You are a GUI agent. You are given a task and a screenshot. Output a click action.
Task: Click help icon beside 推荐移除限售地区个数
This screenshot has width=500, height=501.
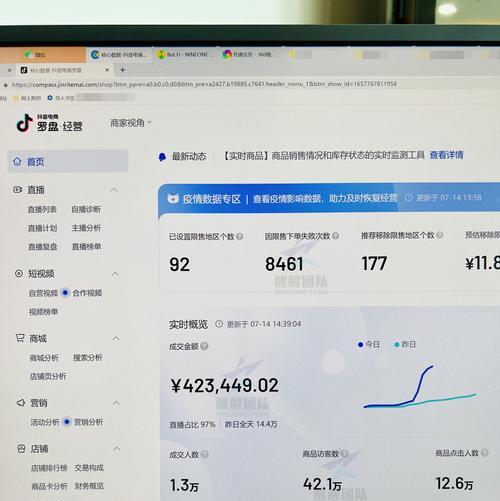tap(440, 235)
